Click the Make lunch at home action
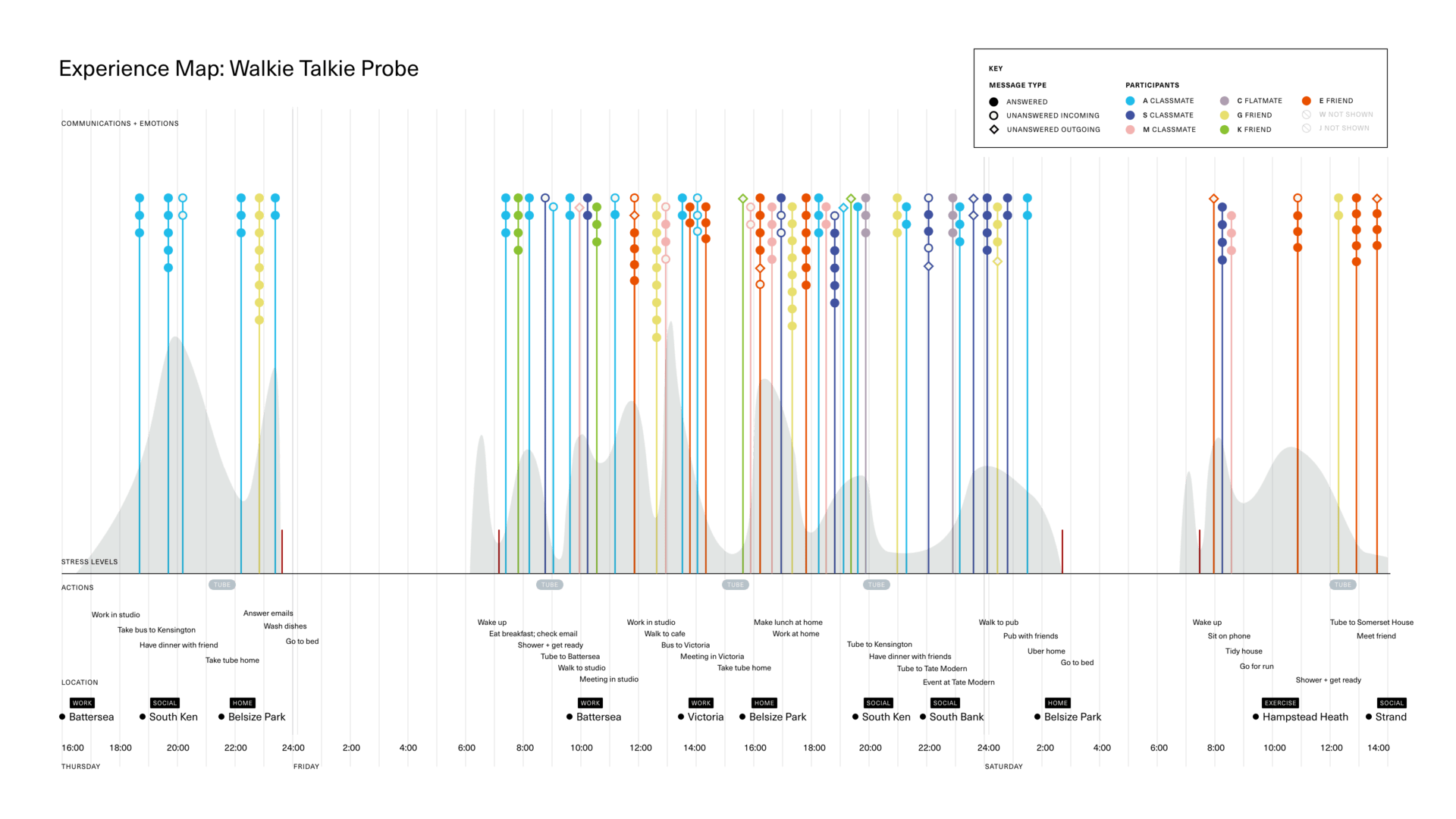The image size is (1456, 819). point(788,623)
